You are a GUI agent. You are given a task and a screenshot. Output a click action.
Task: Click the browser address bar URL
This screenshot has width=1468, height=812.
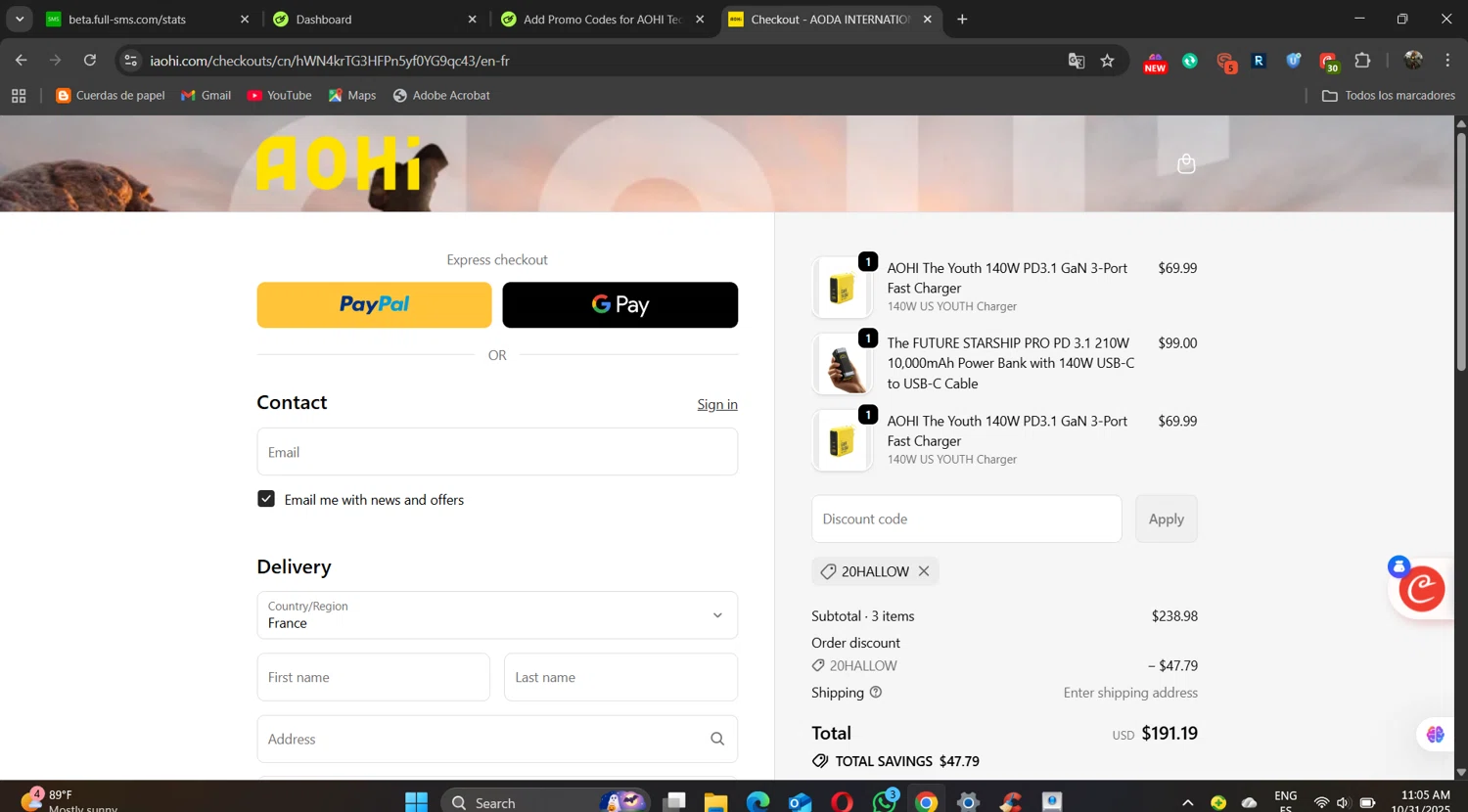tap(330, 61)
